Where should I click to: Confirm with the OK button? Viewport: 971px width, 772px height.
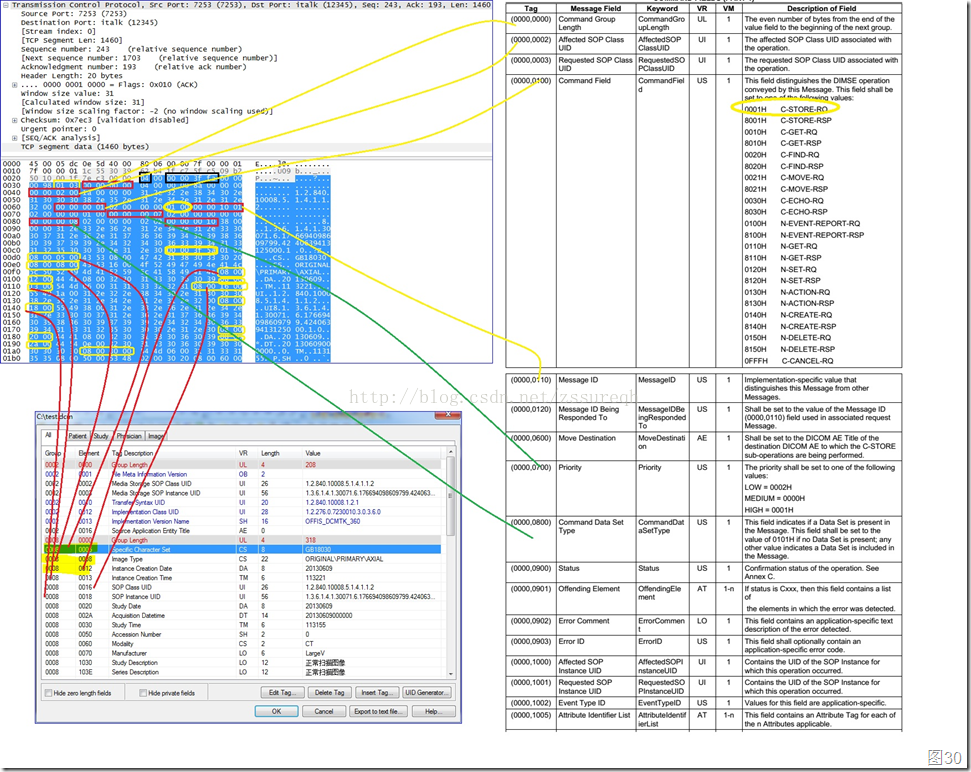pos(276,711)
